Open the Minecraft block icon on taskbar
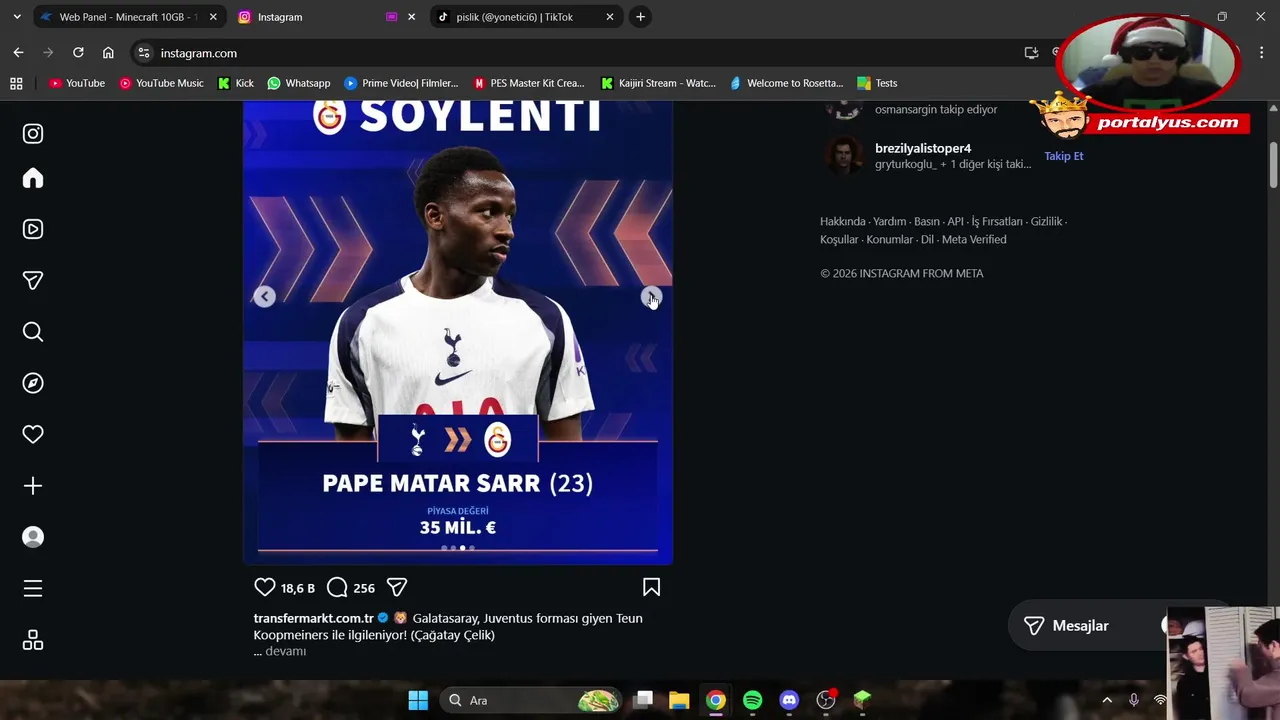Screen dimensions: 1280x720 coord(862,700)
